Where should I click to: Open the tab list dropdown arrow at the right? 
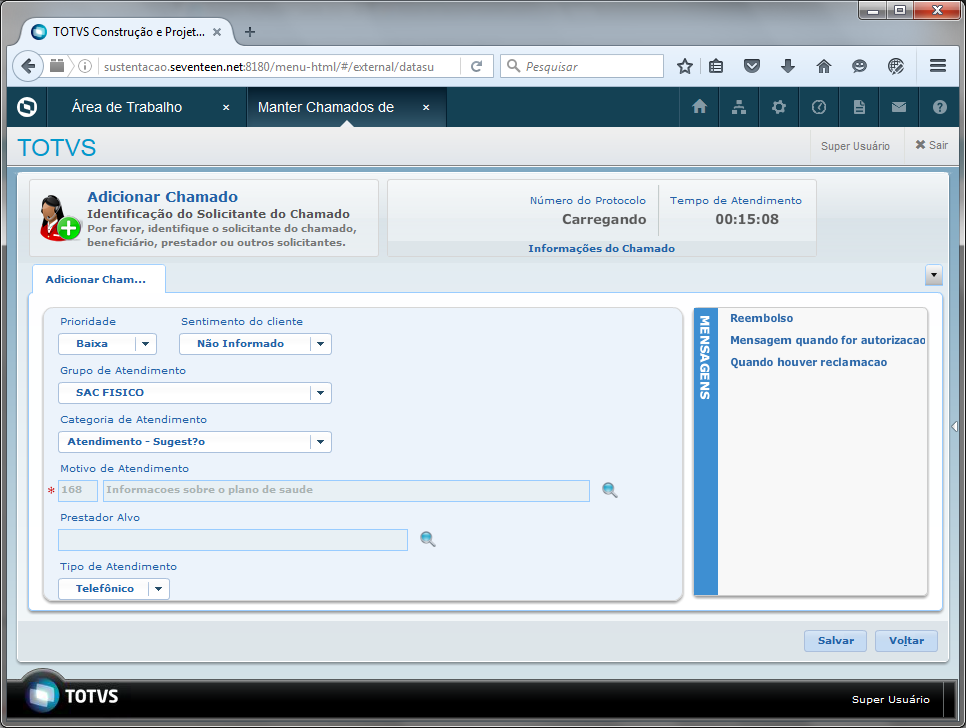[x=934, y=275]
